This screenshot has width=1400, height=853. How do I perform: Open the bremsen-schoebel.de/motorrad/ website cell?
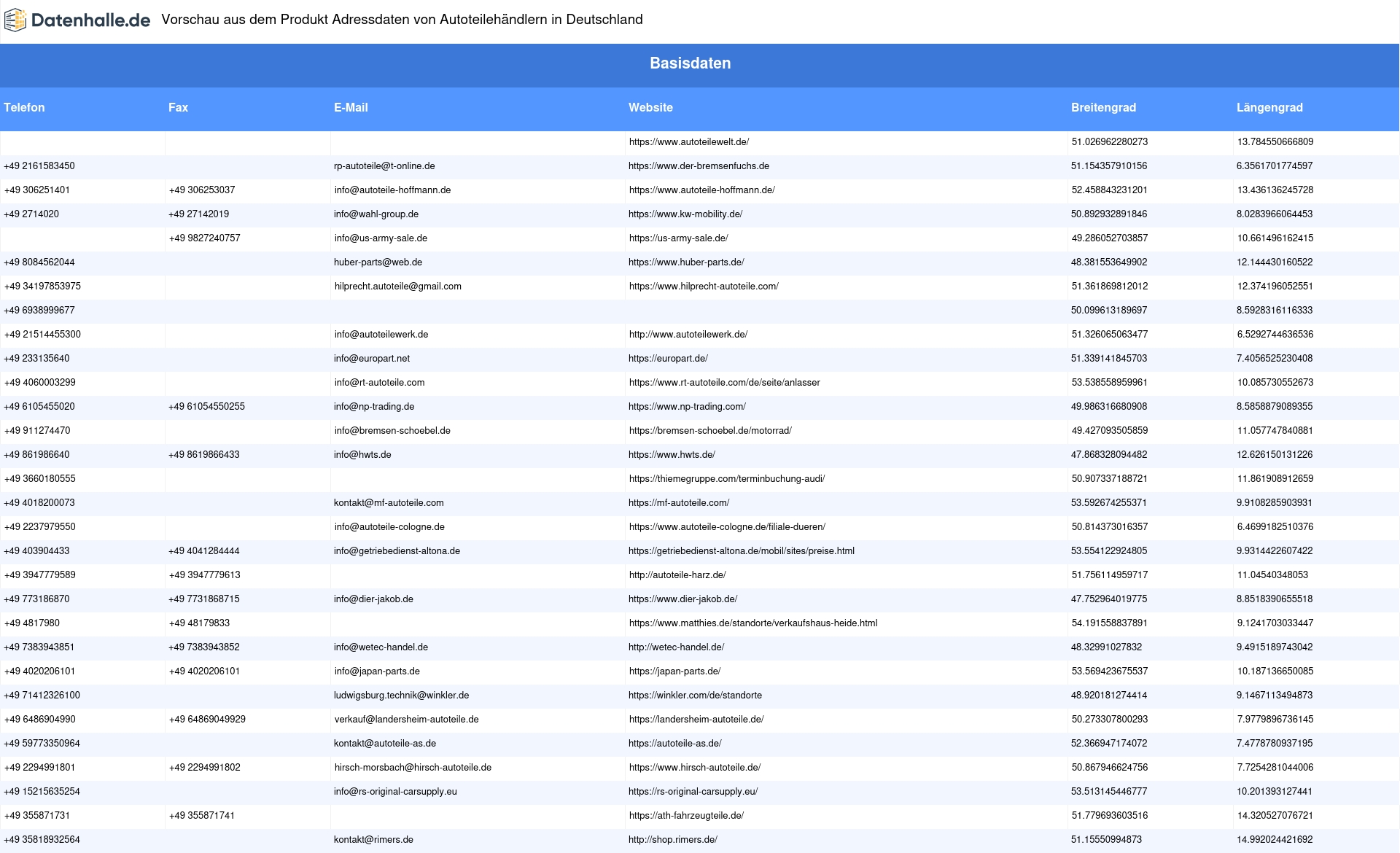[x=710, y=431]
